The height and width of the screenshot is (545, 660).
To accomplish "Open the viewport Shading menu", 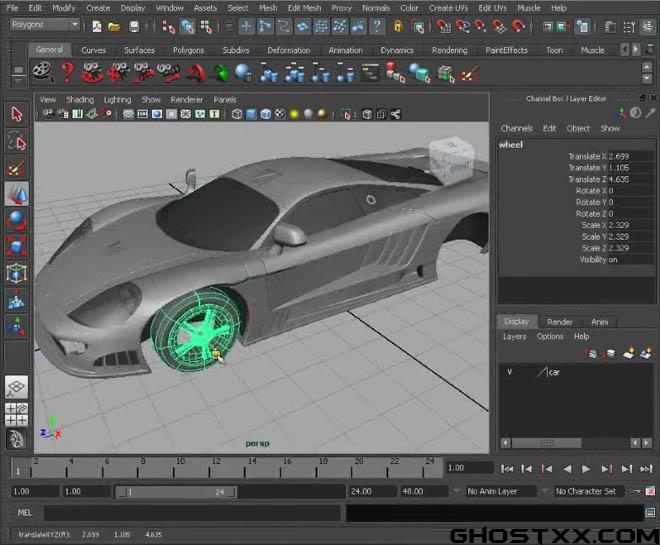I will tap(80, 100).
